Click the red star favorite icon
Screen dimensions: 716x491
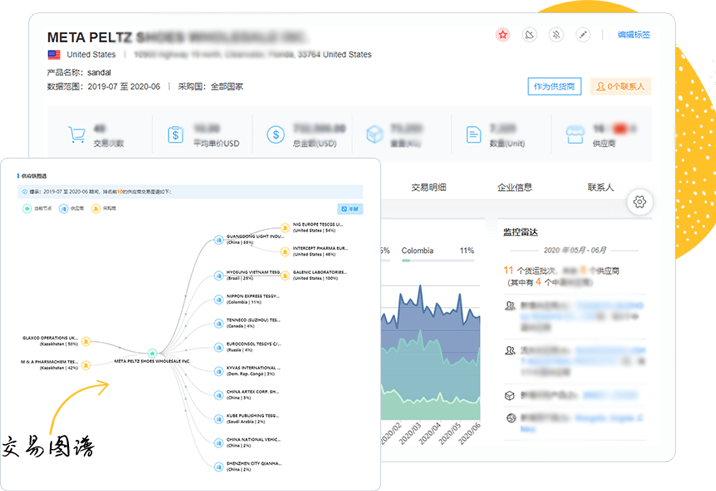[x=503, y=35]
